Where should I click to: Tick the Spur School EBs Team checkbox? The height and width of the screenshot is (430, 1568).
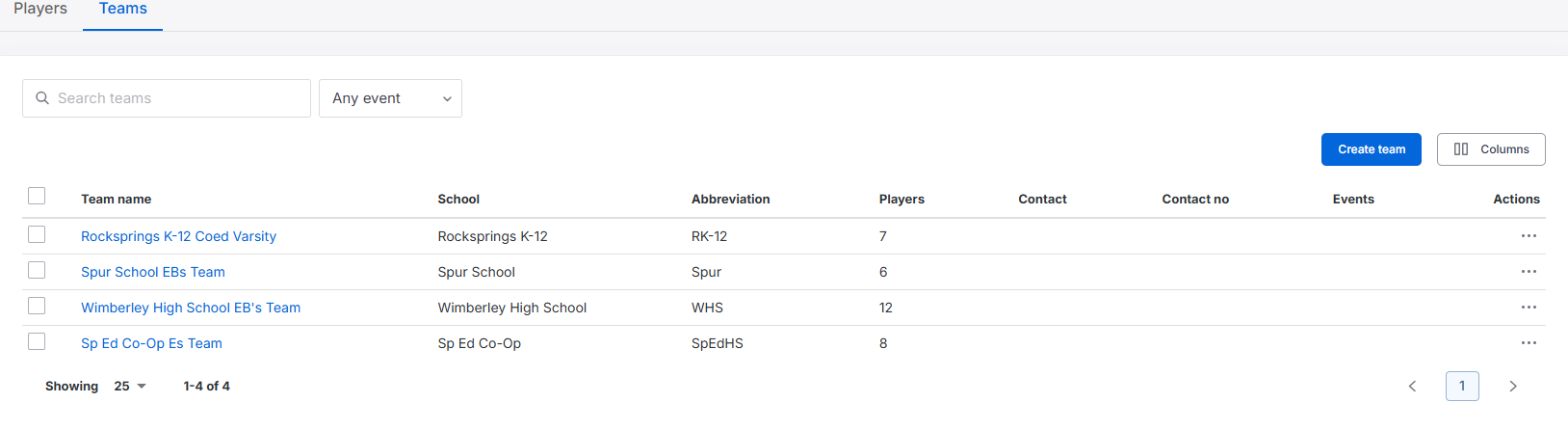[x=37, y=270]
